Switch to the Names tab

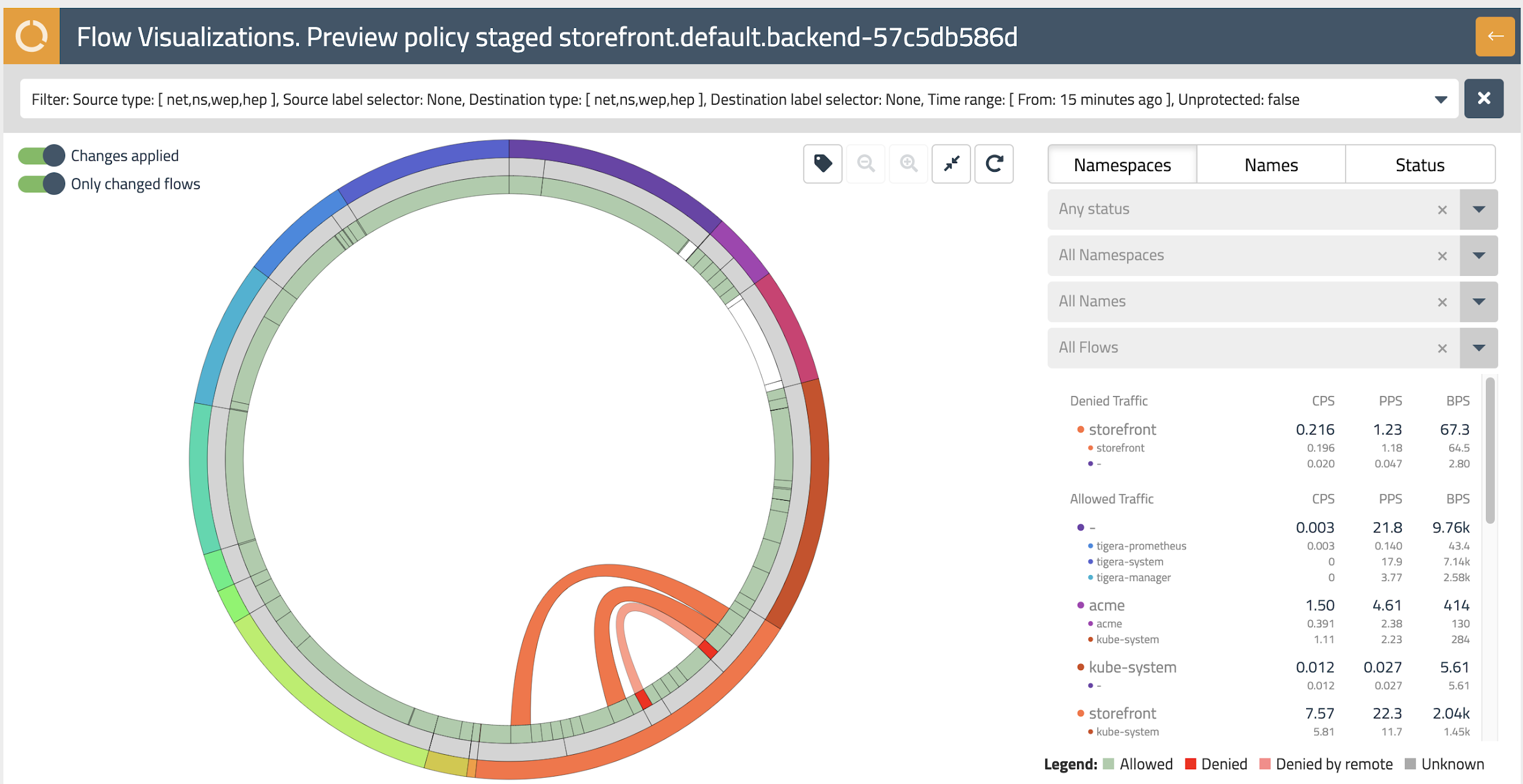pos(1271,164)
